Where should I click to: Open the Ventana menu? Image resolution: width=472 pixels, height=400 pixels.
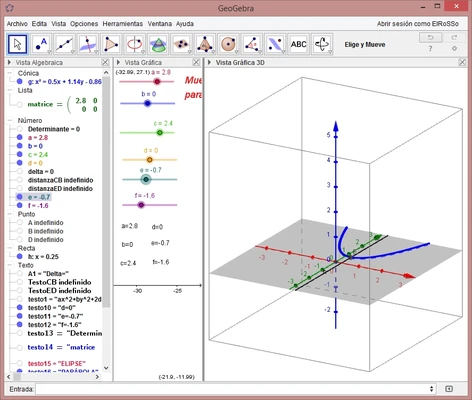160,24
